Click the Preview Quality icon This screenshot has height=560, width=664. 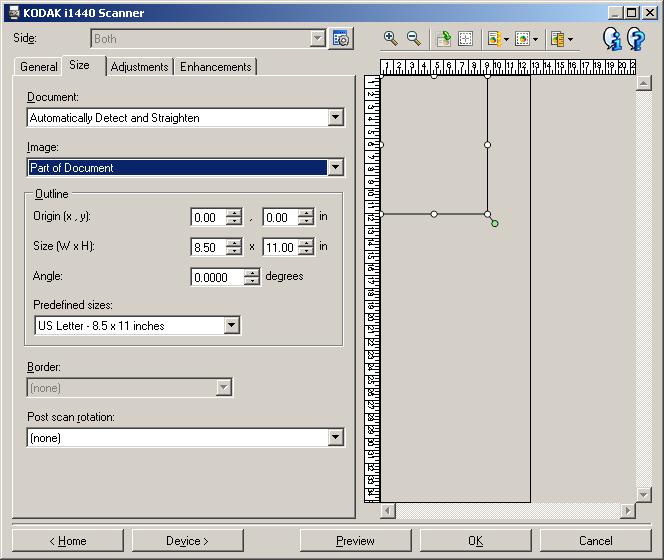494,39
